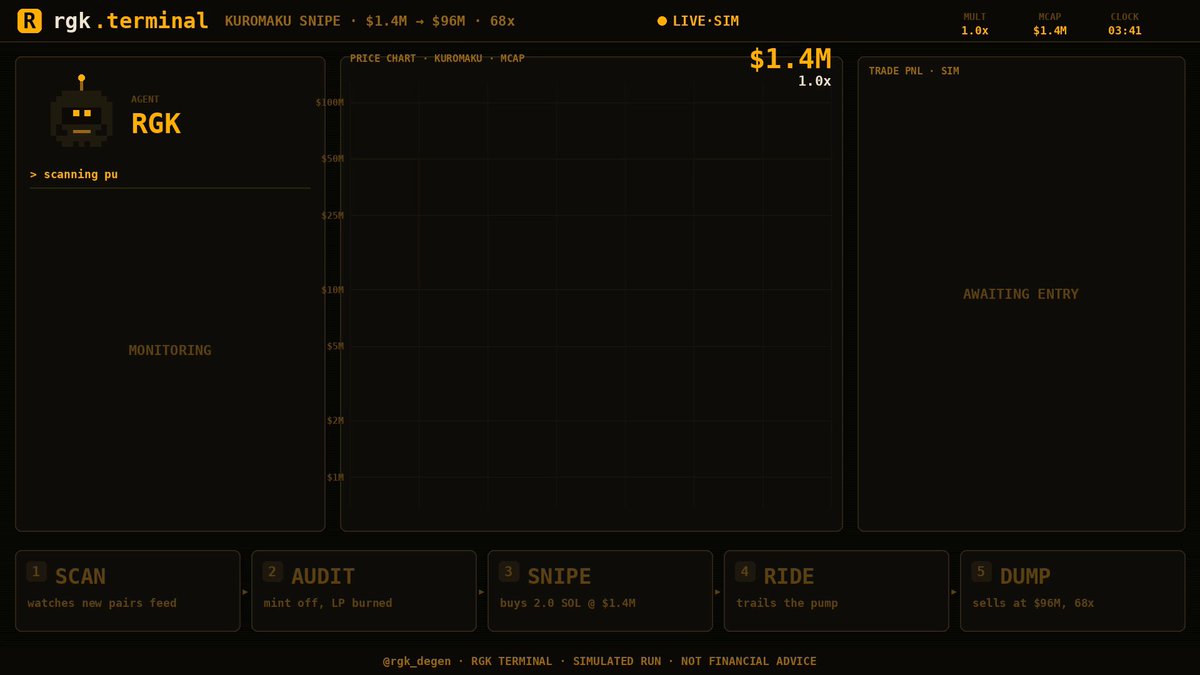Click the AWAITING ENTRY placeholder text
Viewport: 1200px width, 675px height.
pos(1021,294)
